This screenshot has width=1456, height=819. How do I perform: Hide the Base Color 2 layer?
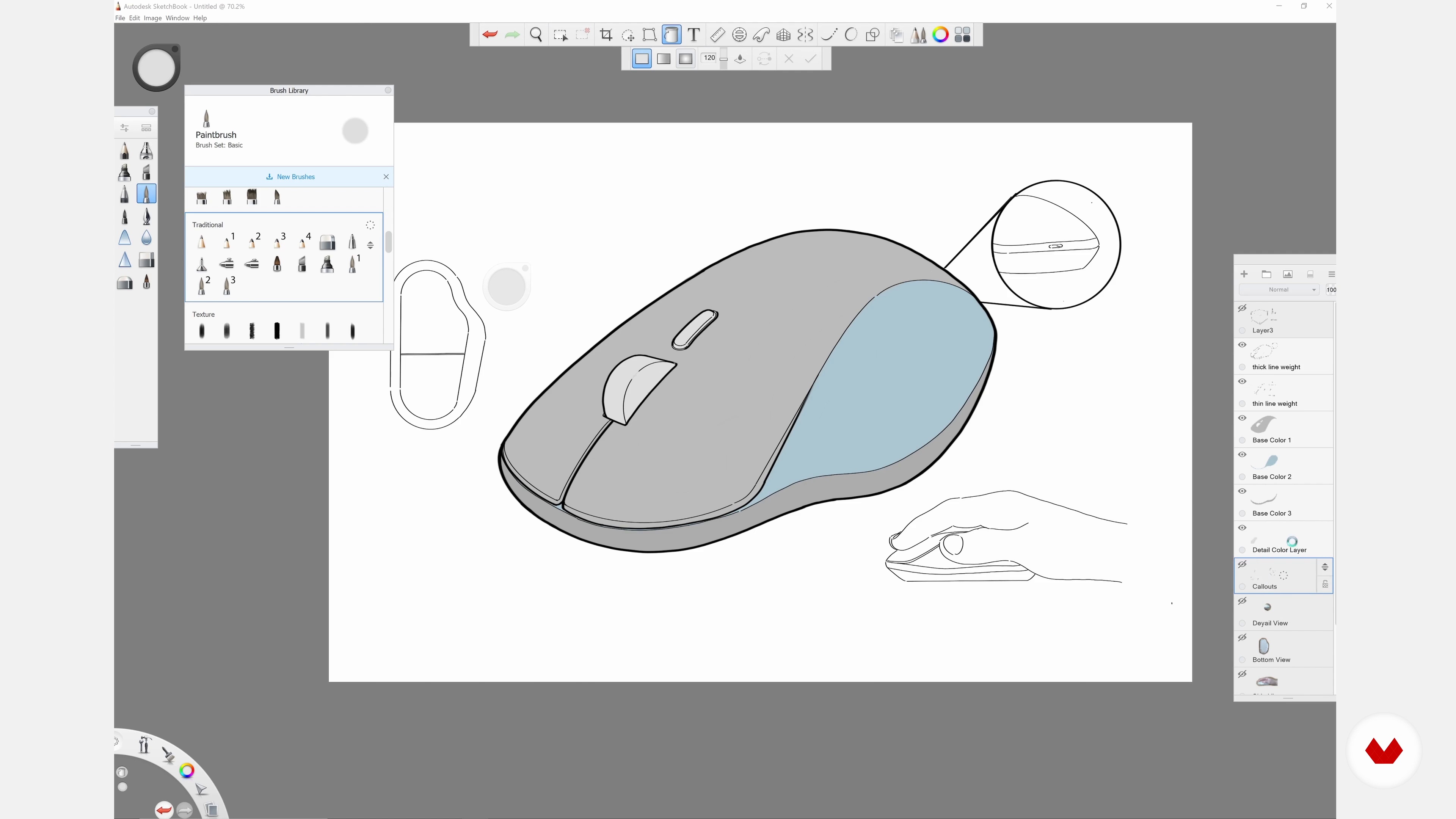pos(1243,455)
